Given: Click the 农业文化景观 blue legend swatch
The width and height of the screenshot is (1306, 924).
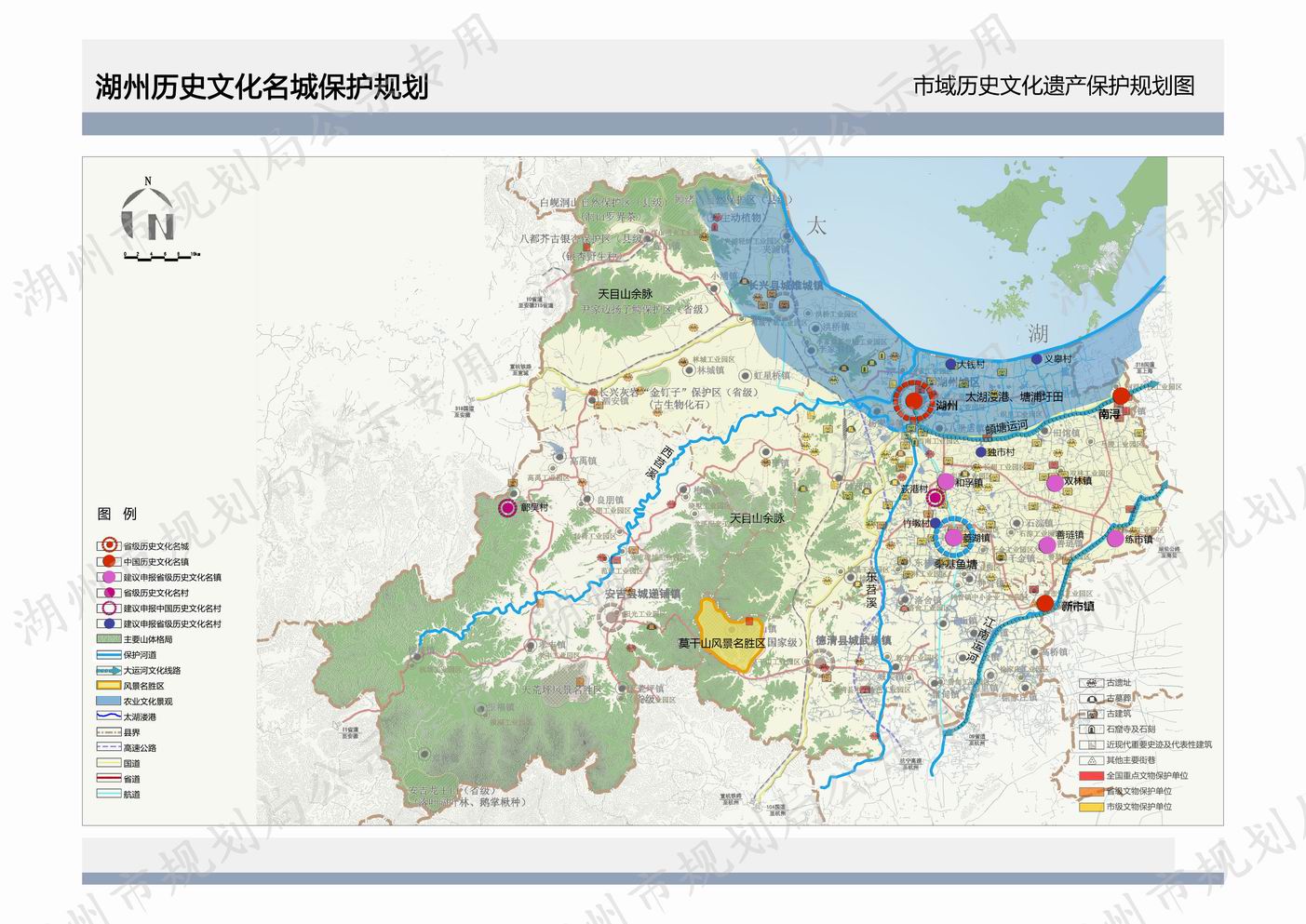Looking at the screenshot, I should coord(109,701).
